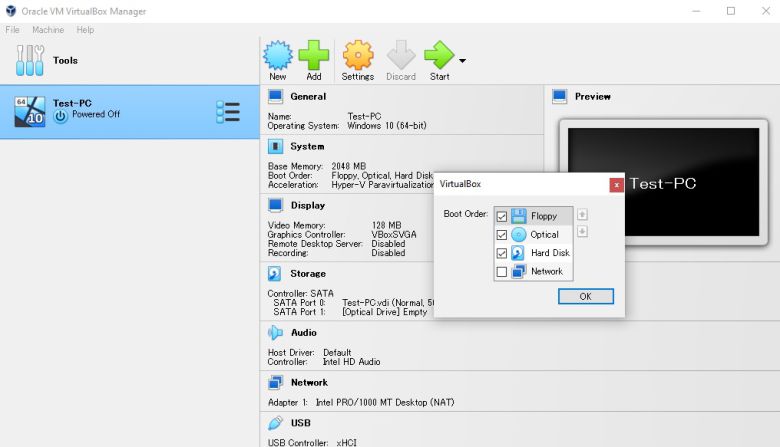Click the green Start arrow icon
This screenshot has height=447, width=780.
tap(438, 58)
